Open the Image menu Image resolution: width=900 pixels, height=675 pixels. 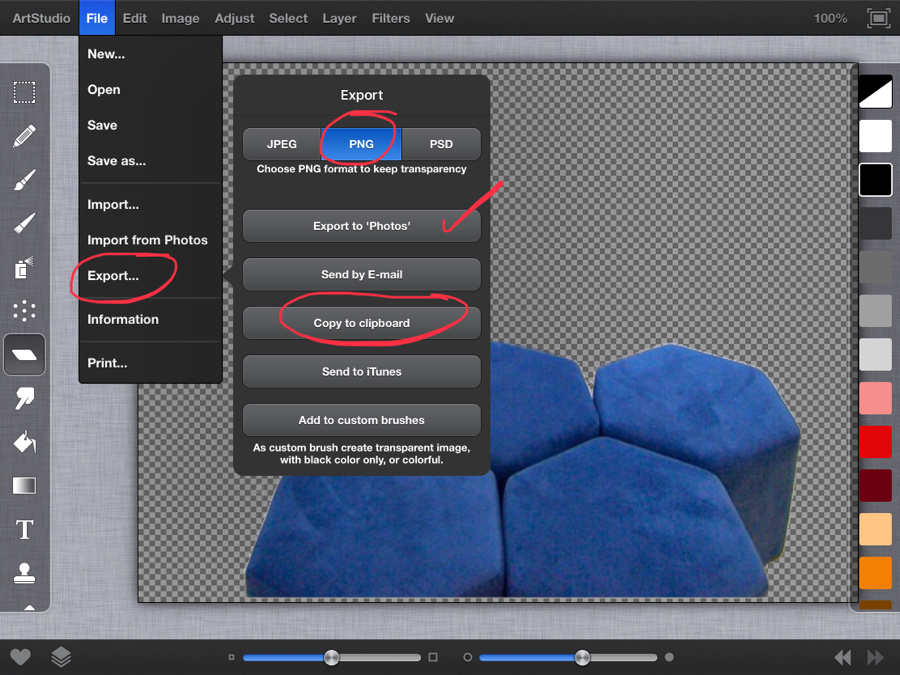180,18
